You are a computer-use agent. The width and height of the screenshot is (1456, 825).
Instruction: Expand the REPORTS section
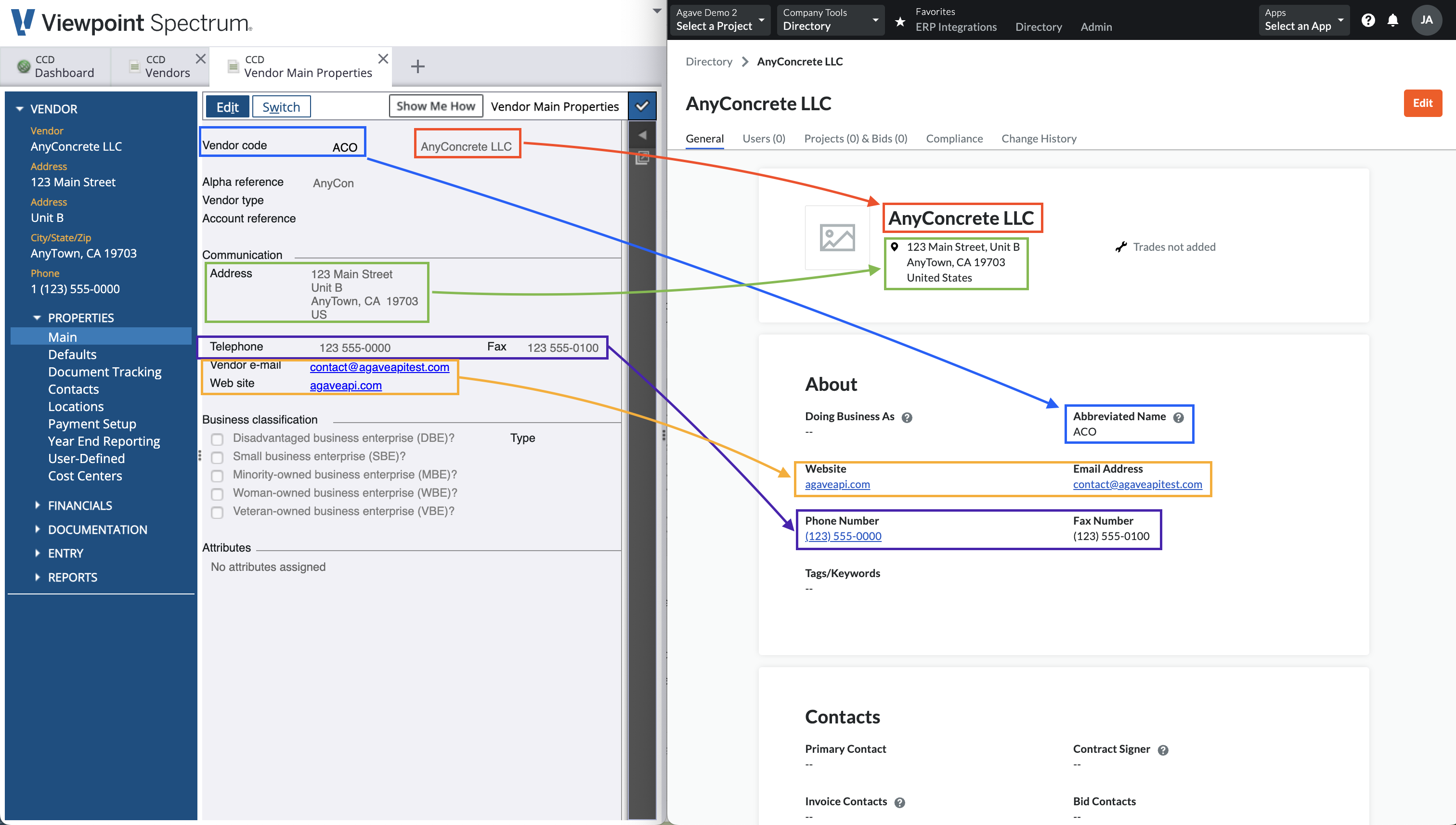pyautogui.click(x=38, y=577)
